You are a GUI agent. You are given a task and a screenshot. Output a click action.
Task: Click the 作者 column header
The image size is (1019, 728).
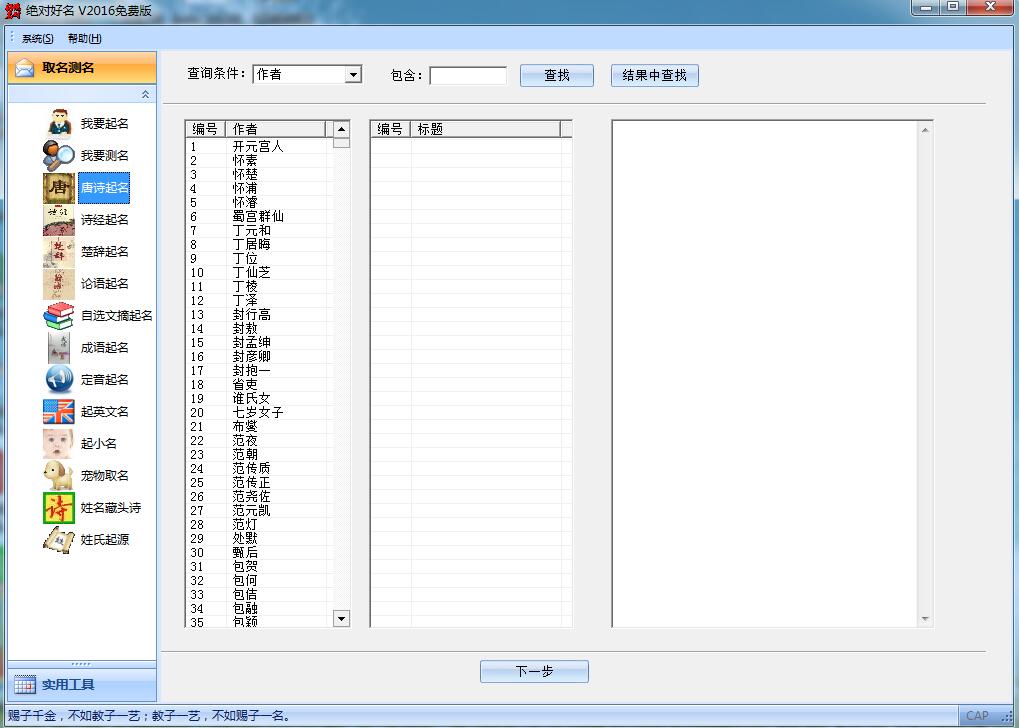(276, 129)
